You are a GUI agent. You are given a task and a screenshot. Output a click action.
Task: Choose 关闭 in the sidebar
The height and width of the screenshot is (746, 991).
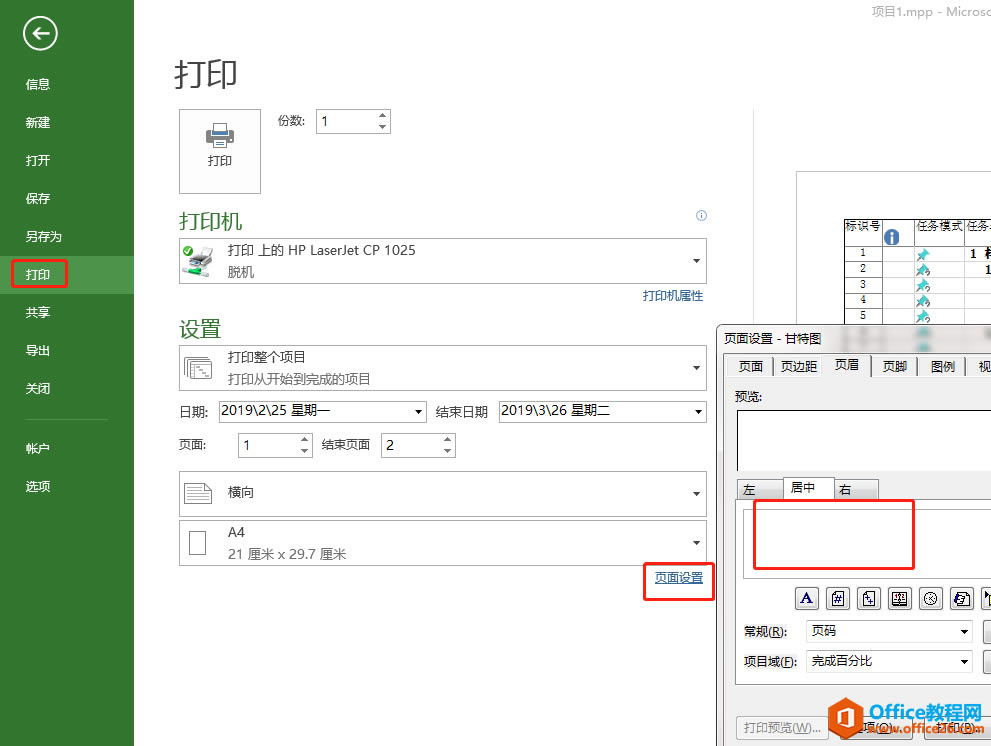click(38, 388)
